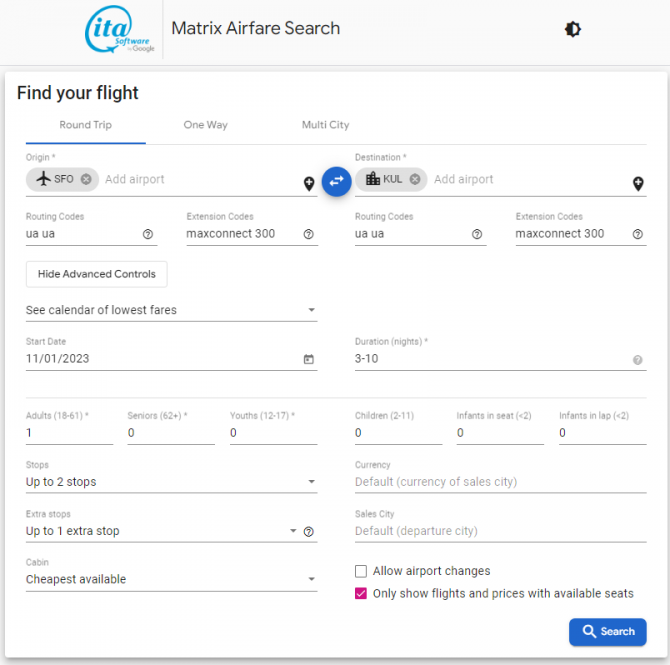Show help for origin Routing Codes
This screenshot has height=665, width=670.
148,234
